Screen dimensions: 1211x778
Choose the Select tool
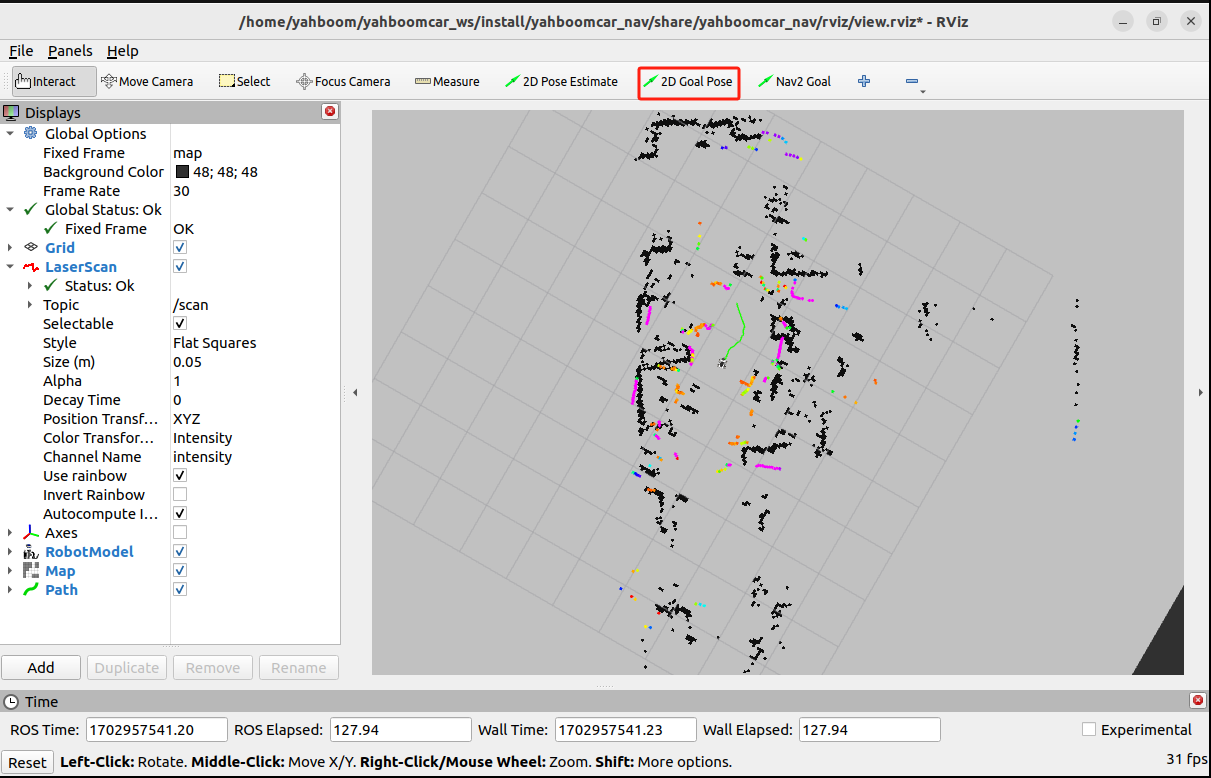point(244,81)
